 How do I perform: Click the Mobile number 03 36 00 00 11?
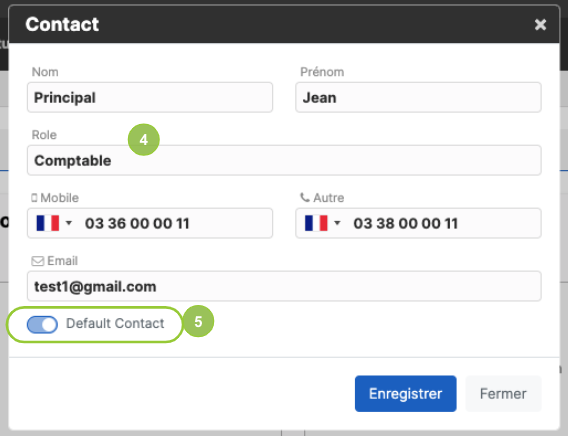(137, 223)
